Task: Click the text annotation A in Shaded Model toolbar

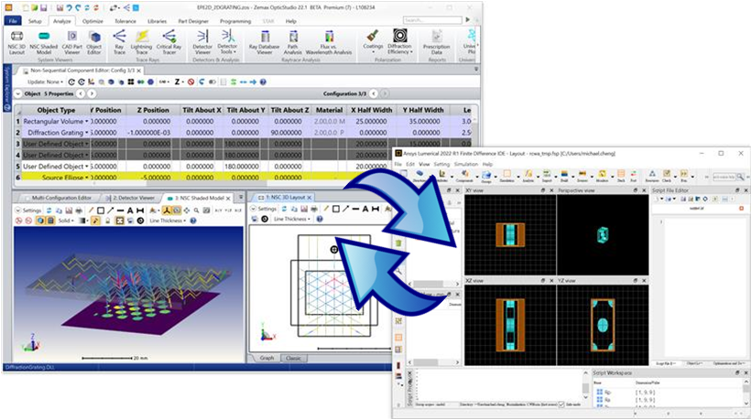Action: coord(130,210)
